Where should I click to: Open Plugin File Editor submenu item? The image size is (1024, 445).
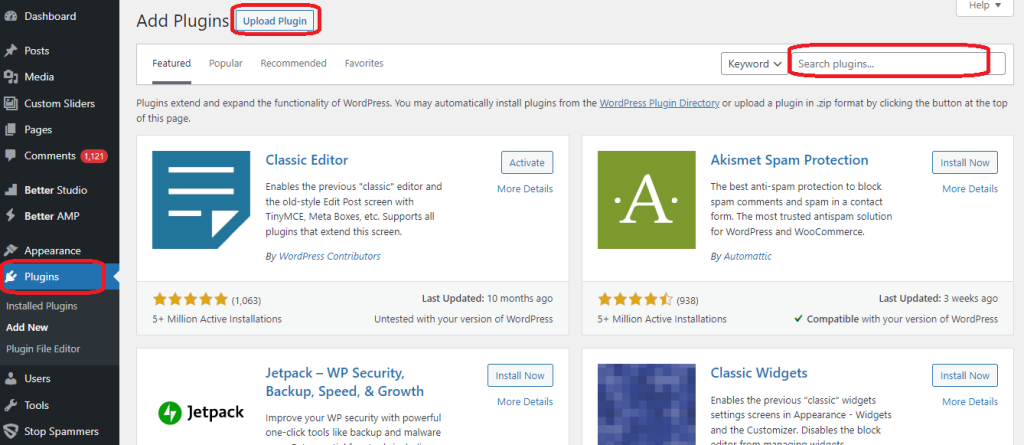tap(43, 349)
